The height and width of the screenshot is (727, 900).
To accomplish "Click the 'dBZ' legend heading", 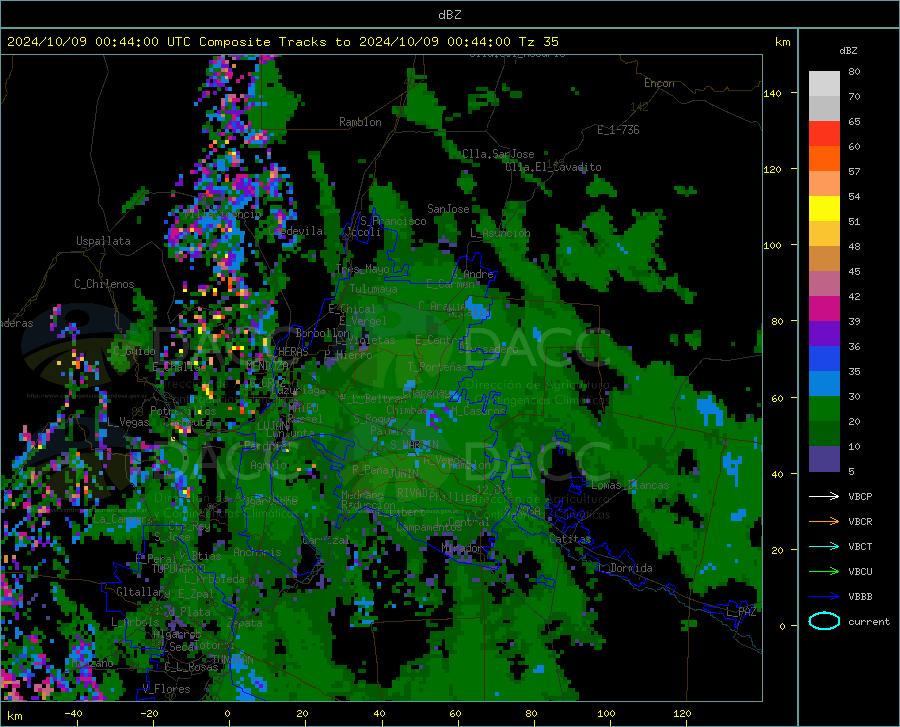I will tap(848, 50).
